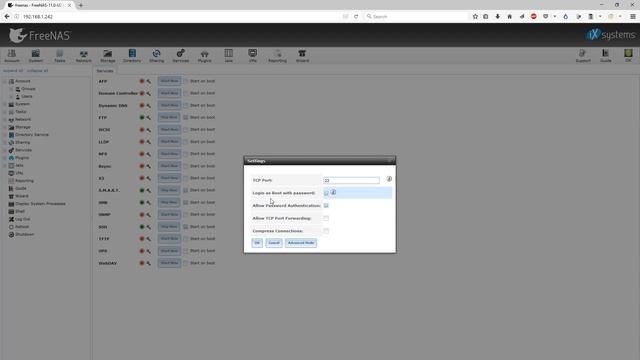
Task: Toggle Start on boot for AFP
Action: (x=186, y=81)
